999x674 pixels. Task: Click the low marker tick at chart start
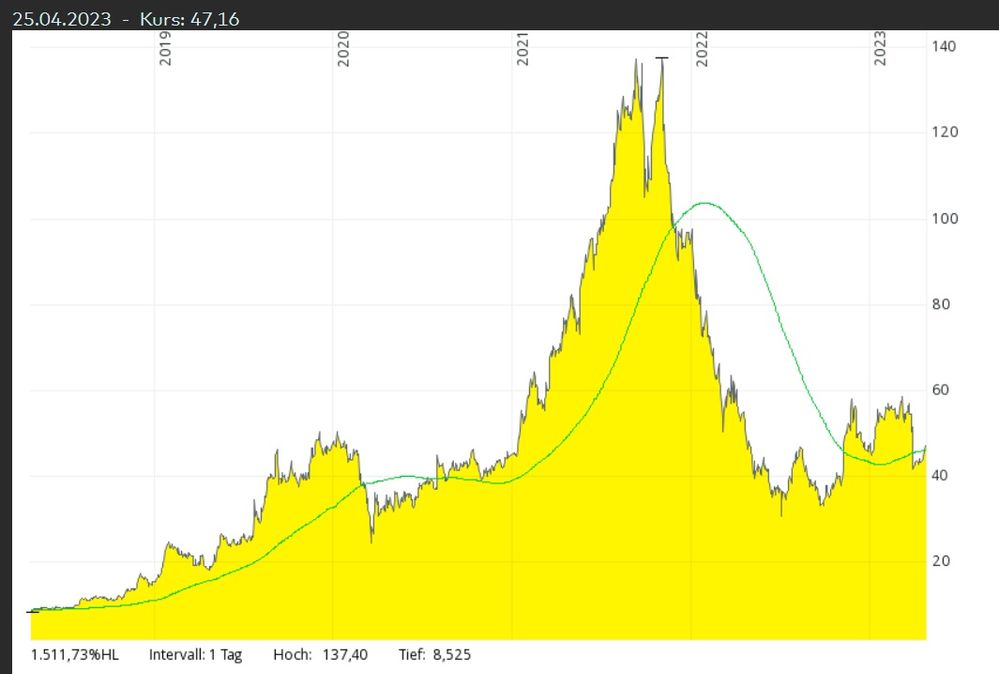point(34,610)
